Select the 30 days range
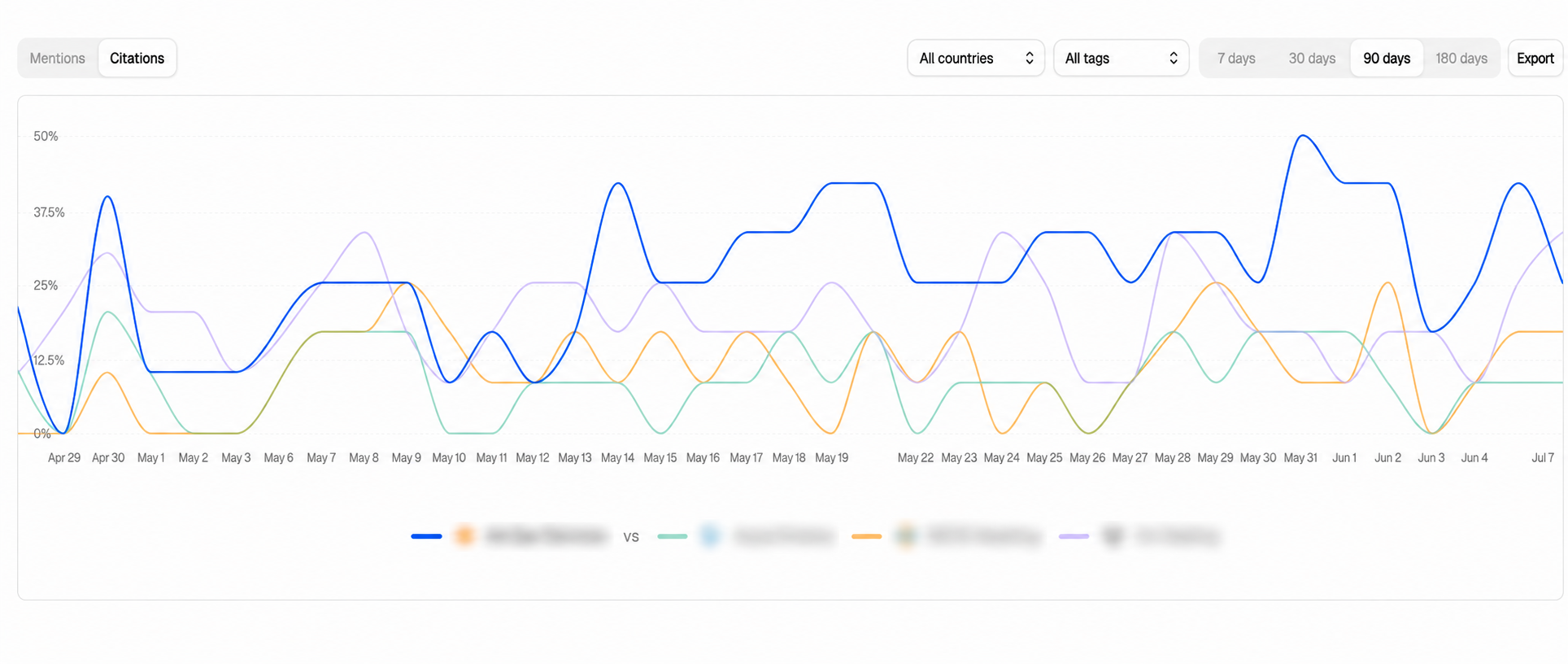The width and height of the screenshot is (1568, 664). click(x=1312, y=59)
